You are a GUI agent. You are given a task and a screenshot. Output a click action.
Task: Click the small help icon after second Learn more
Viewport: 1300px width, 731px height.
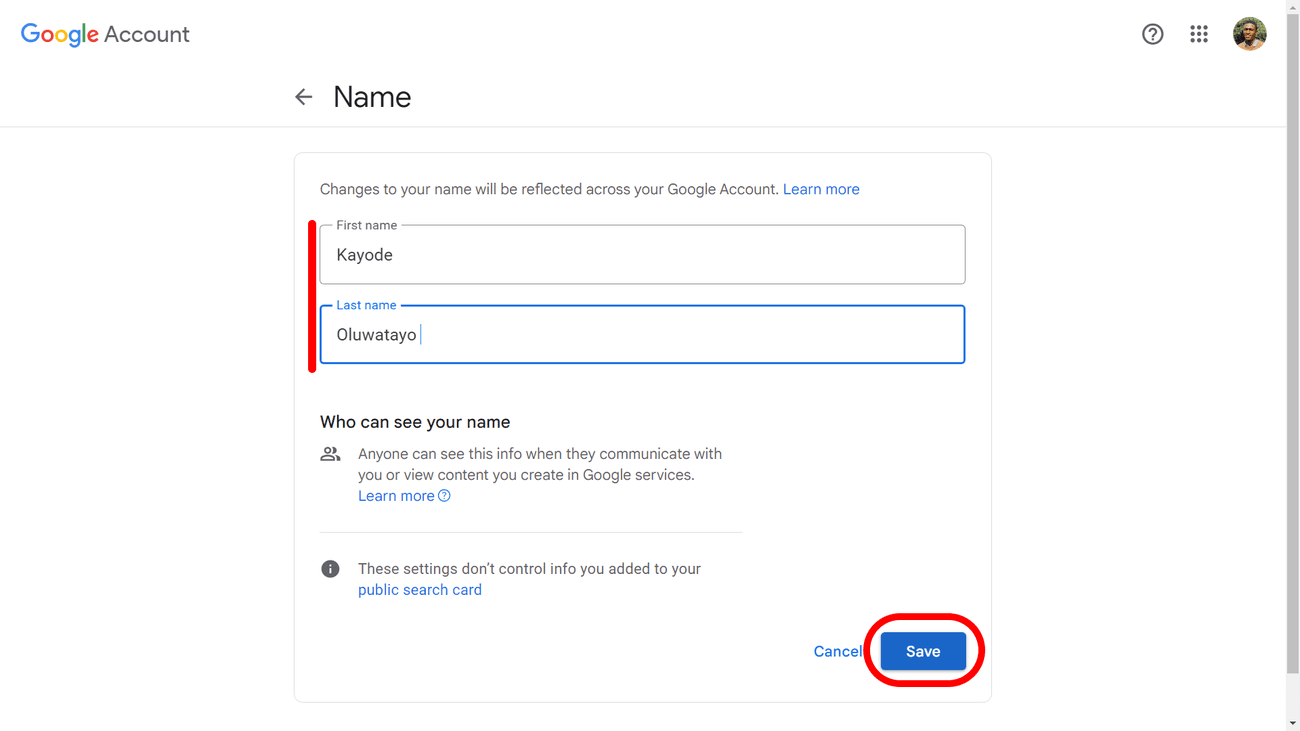pyautogui.click(x=444, y=496)
